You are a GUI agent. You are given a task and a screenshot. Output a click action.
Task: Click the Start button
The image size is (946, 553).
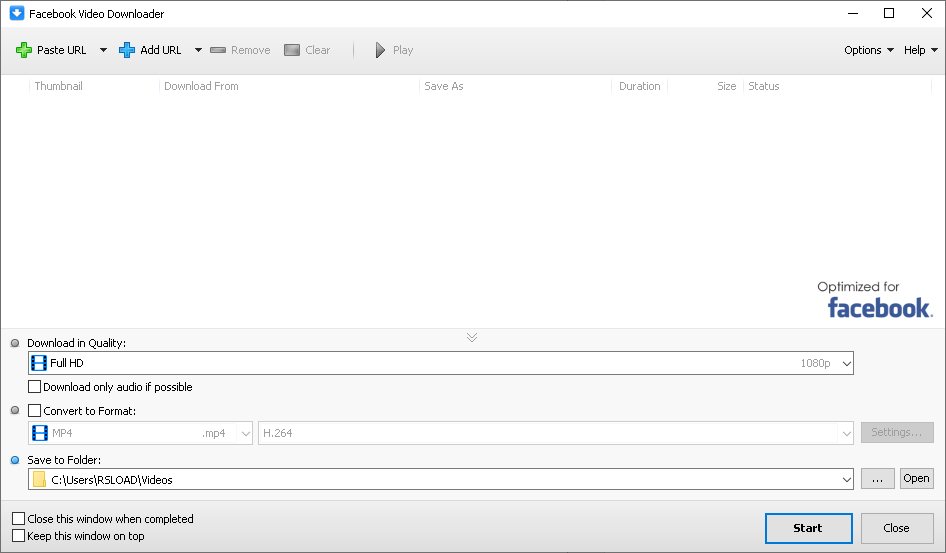click(808, 528)
